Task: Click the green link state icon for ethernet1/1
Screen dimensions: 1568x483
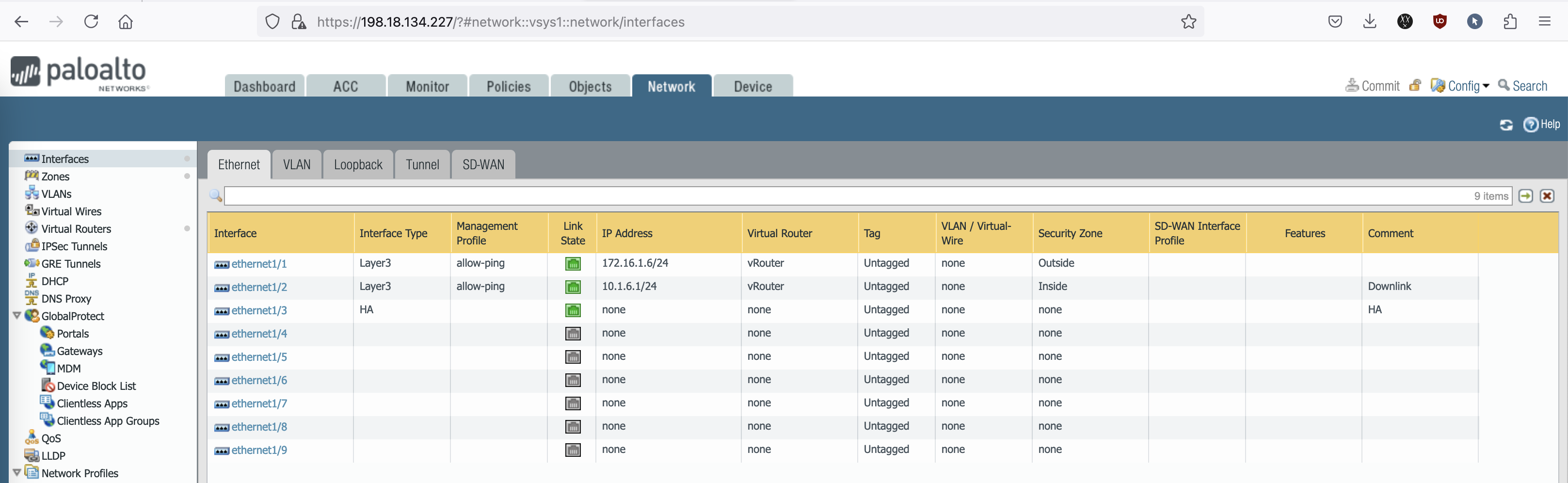Action: coord(572,264)
